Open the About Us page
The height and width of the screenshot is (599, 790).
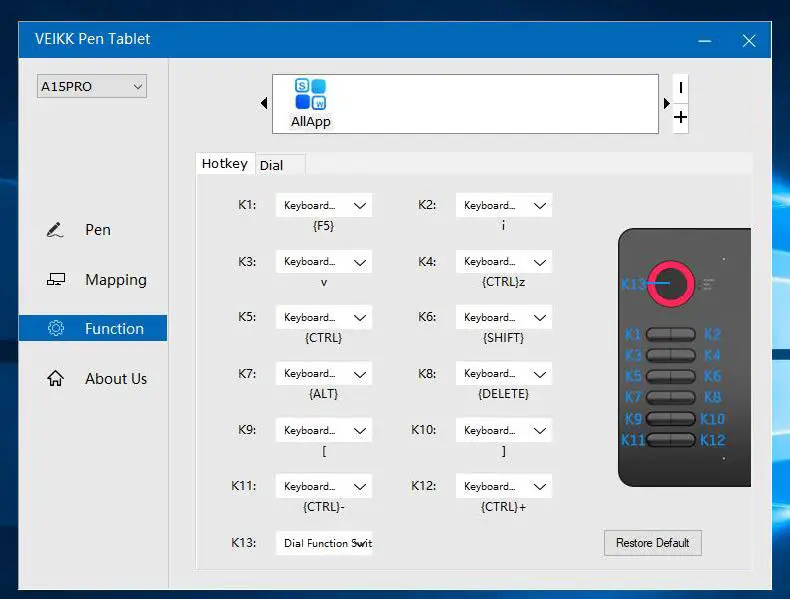[x=115, y=379]
